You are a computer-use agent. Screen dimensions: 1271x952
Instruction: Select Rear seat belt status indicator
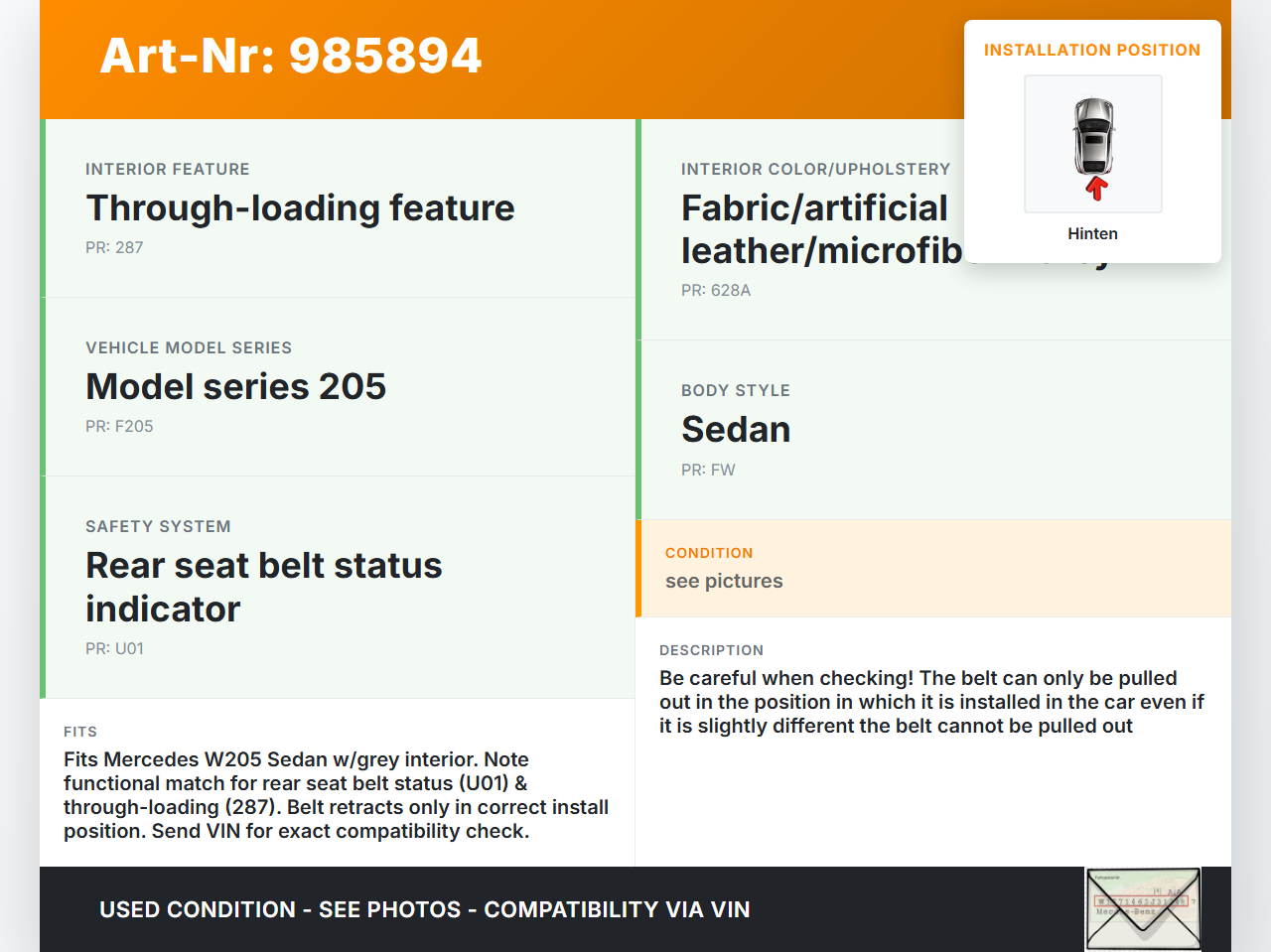263,587
